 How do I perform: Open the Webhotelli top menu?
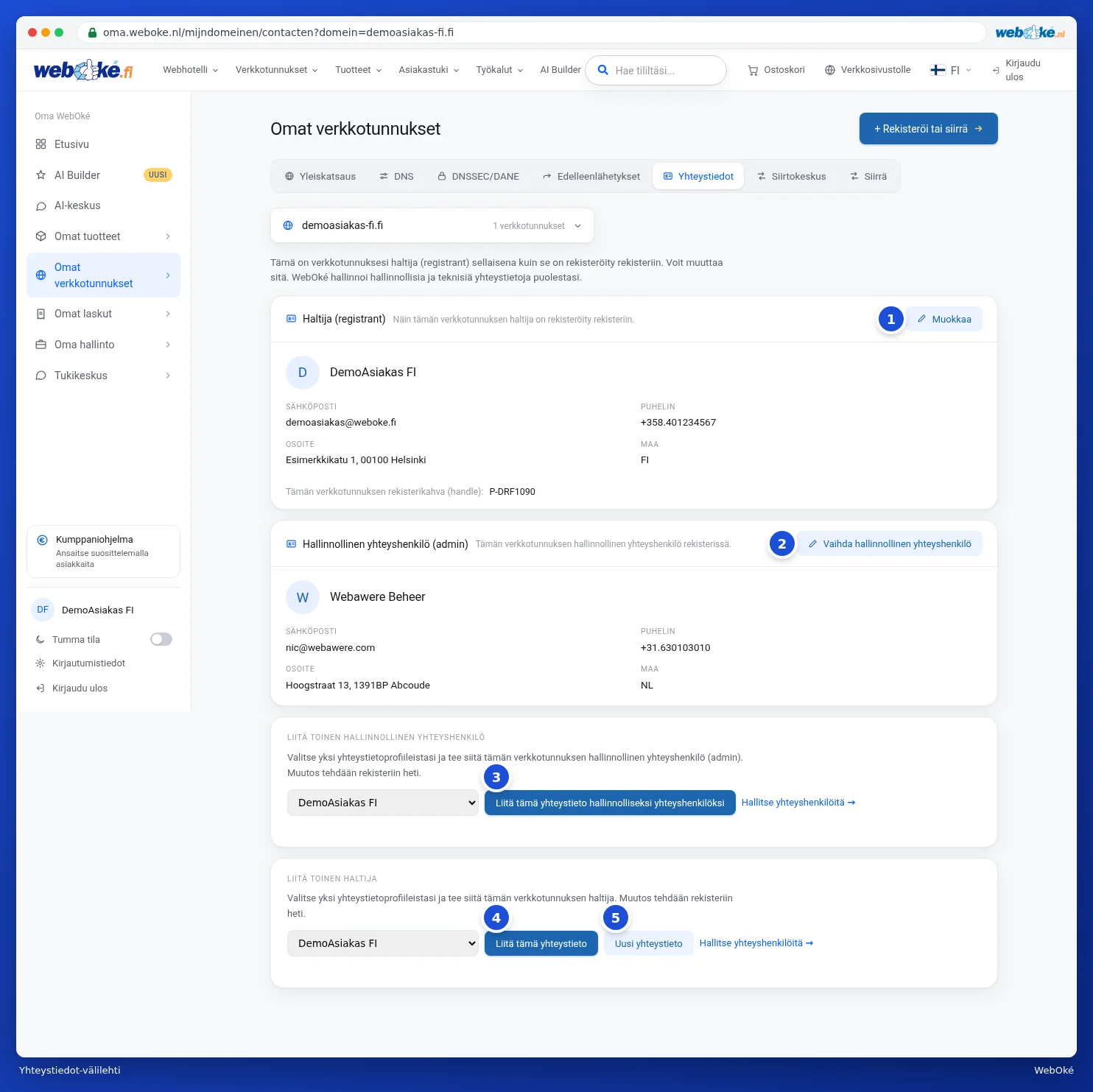pyautogui.click(x=190, y=70)
